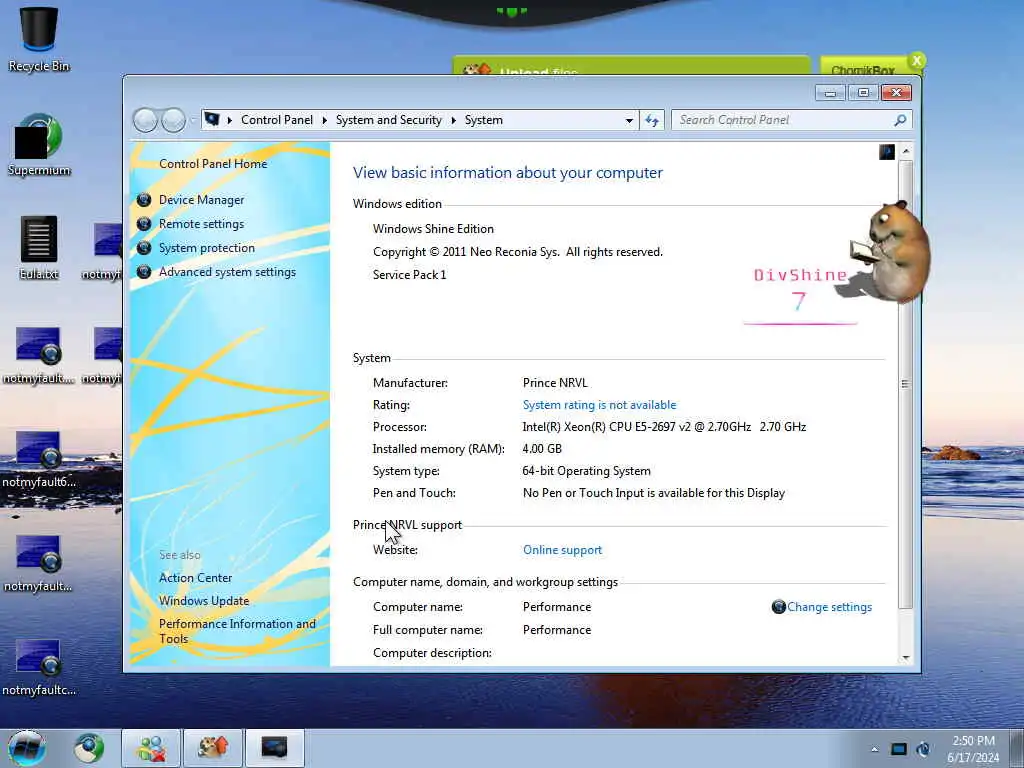1024x768 pixels.
Task: Click the Prince NRVL manufacturer value
Action: pyautogui.click(x=555, y=383)
